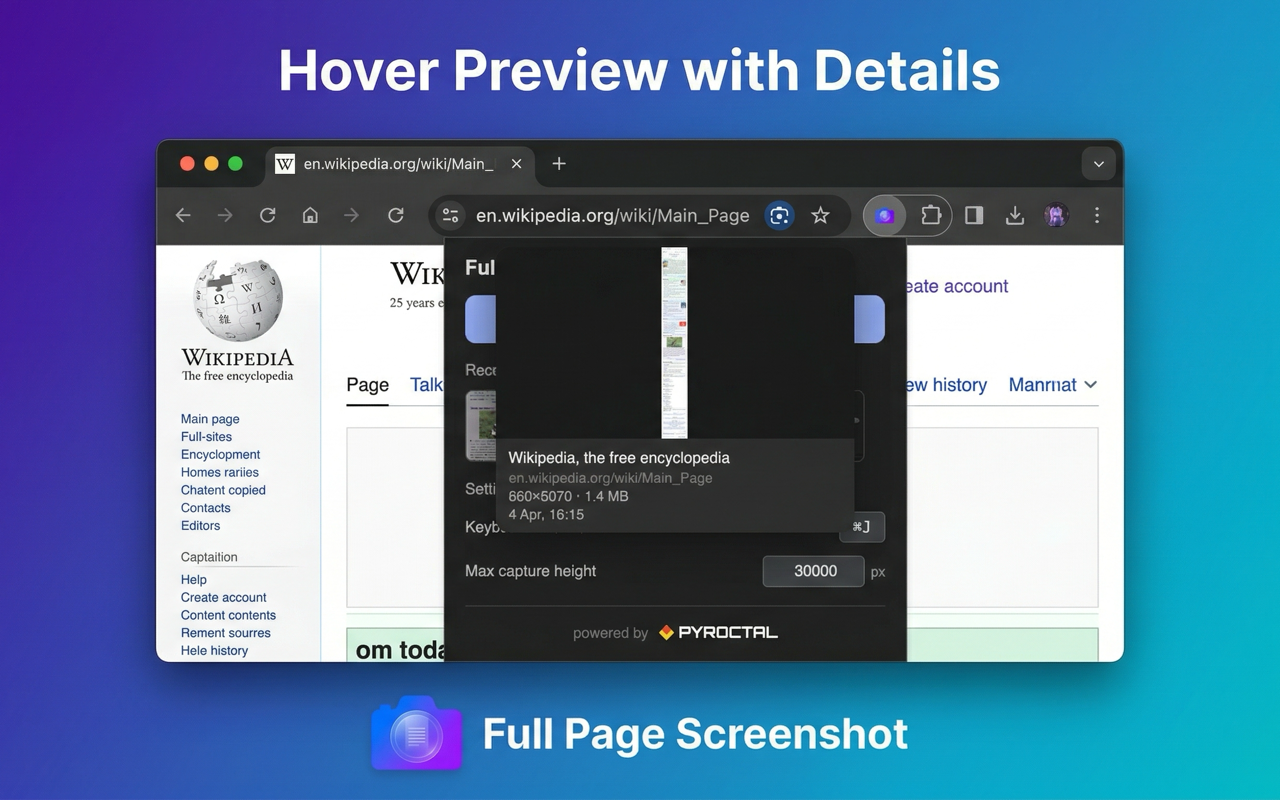Click the '4 Apr, 16:15' timestamp text
This screenshot has height=800, width=1280.
546,515
